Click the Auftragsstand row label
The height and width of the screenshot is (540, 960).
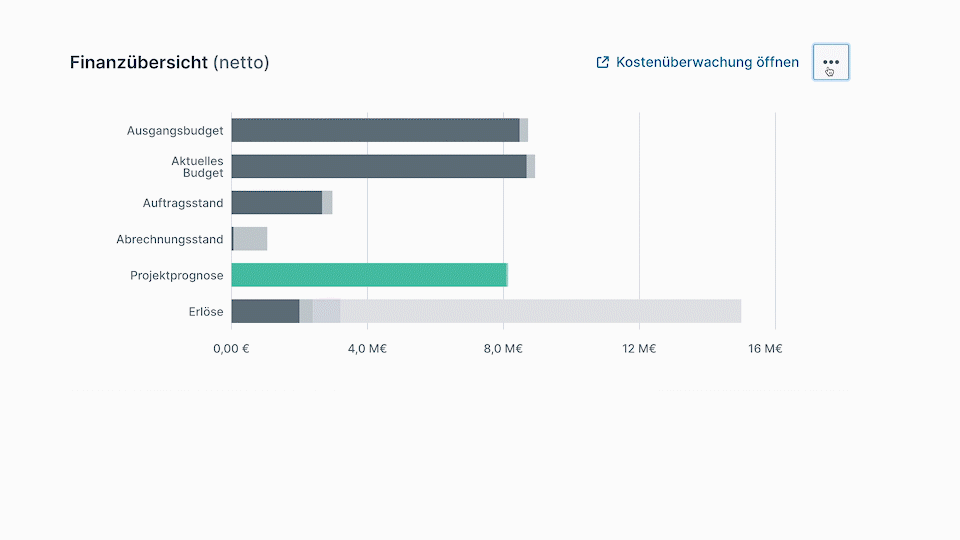click(x=183, y=203)
